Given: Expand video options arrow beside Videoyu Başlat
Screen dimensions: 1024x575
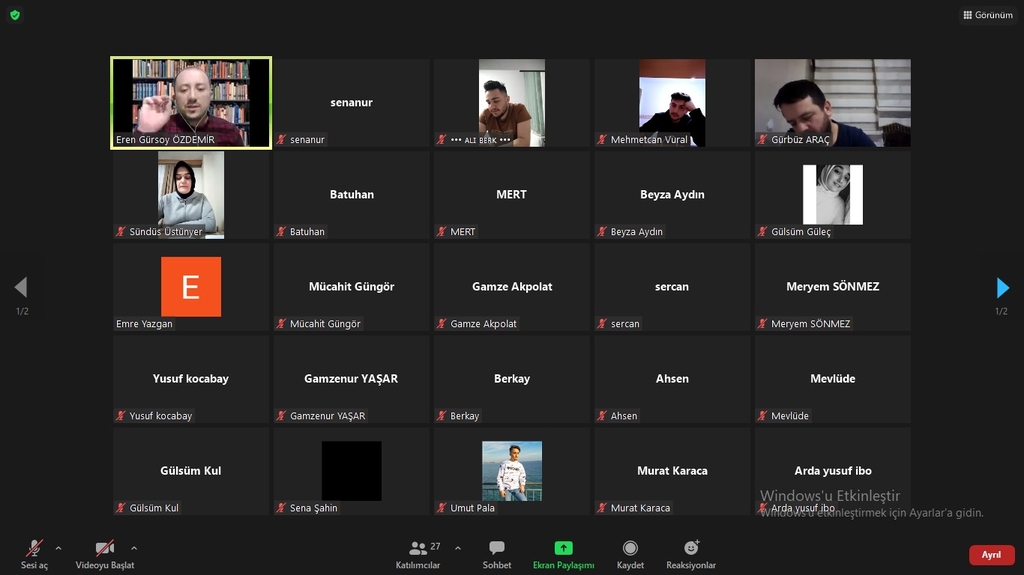Looking at the screenshot, I should click(134, 548).
